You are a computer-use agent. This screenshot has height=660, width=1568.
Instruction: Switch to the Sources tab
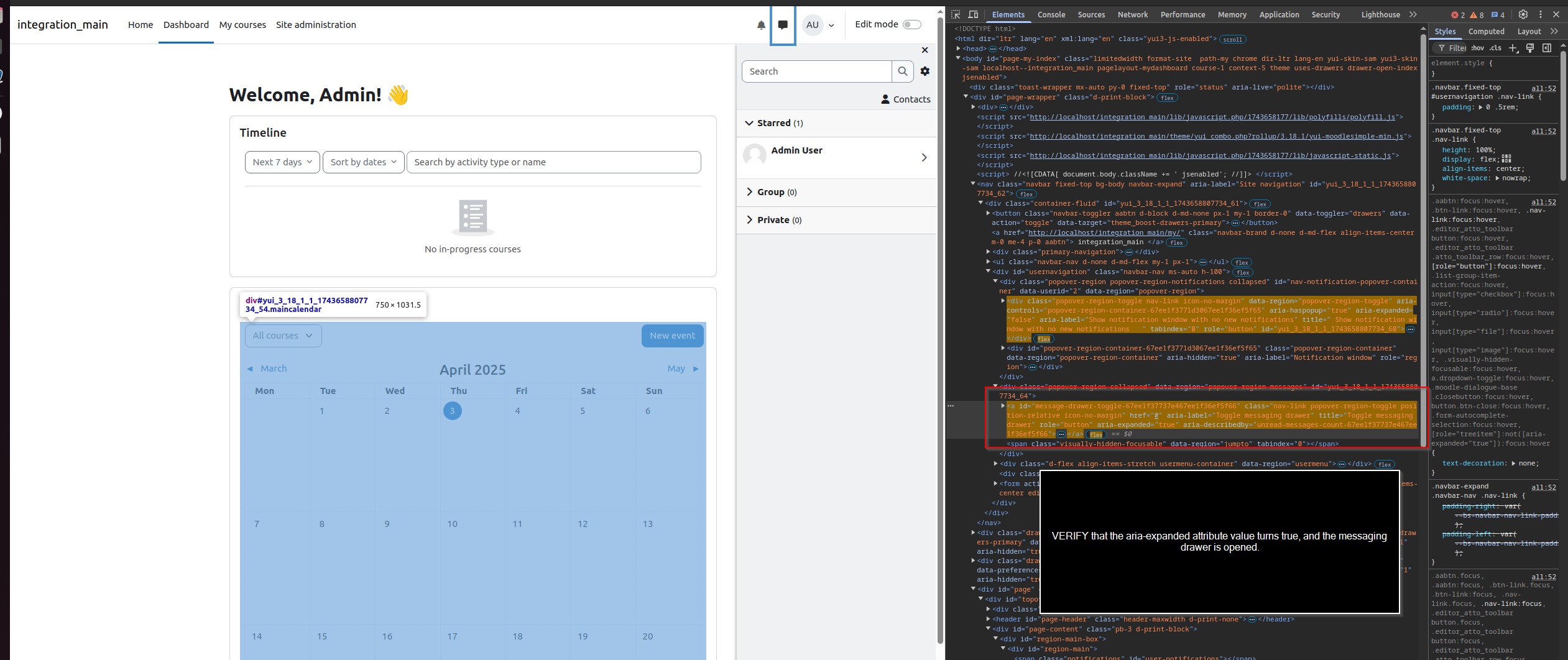pyautogui.click(x=1091, y=14)
